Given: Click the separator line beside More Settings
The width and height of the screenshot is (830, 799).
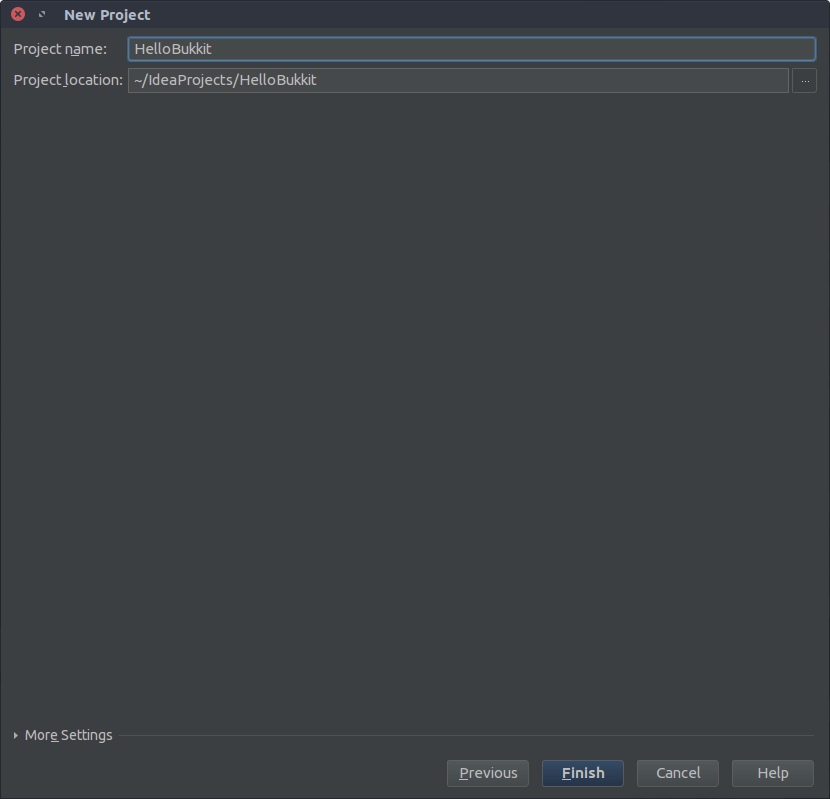Looking at the screenshot, I should point(465,736).
